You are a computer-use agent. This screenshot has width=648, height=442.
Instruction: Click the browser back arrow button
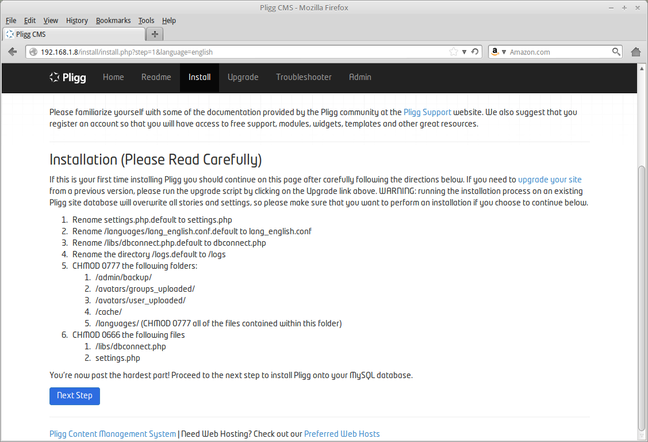click(x=13, y=52)
